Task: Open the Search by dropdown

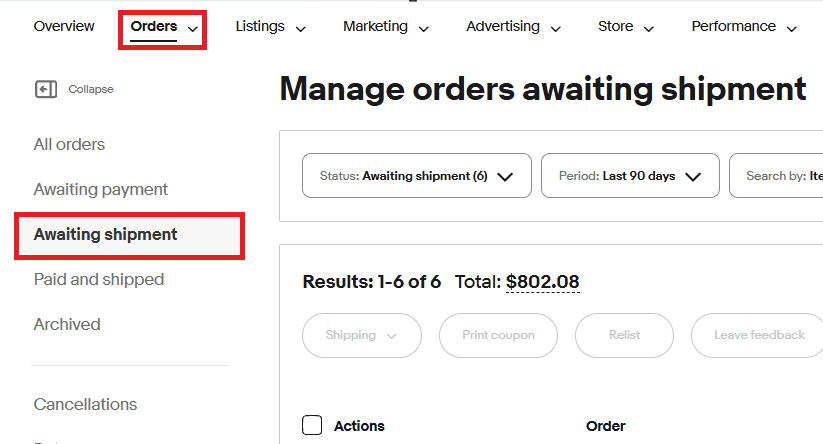Action: 776,176
